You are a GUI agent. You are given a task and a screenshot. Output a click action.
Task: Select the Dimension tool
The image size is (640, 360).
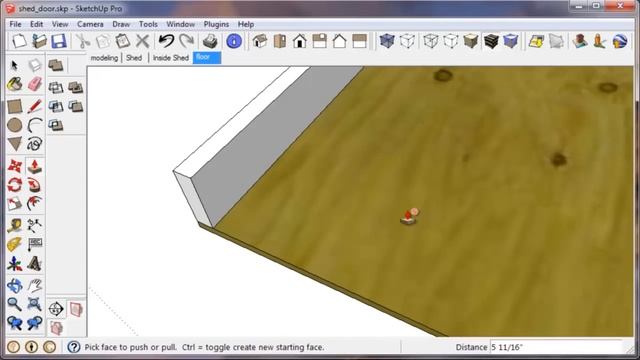point(35,225)
